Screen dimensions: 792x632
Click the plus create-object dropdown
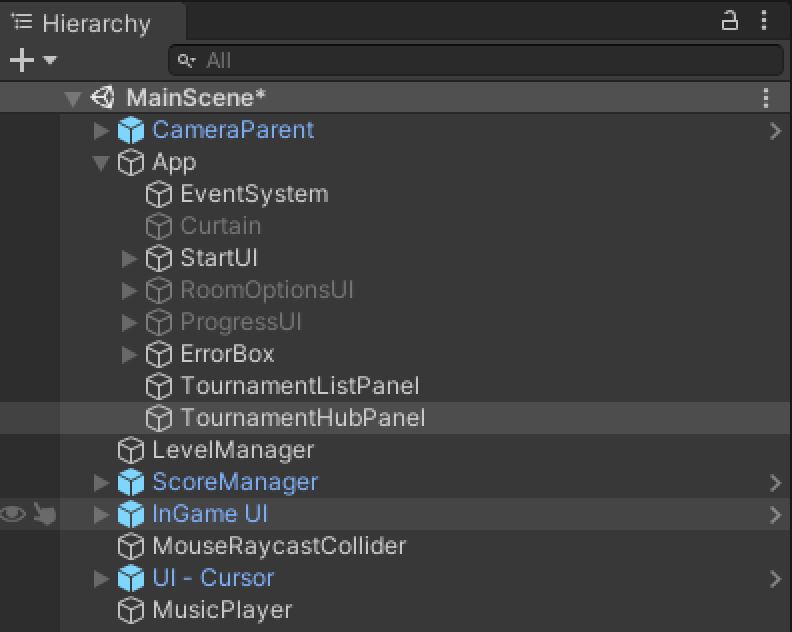(x=33, y=60)
